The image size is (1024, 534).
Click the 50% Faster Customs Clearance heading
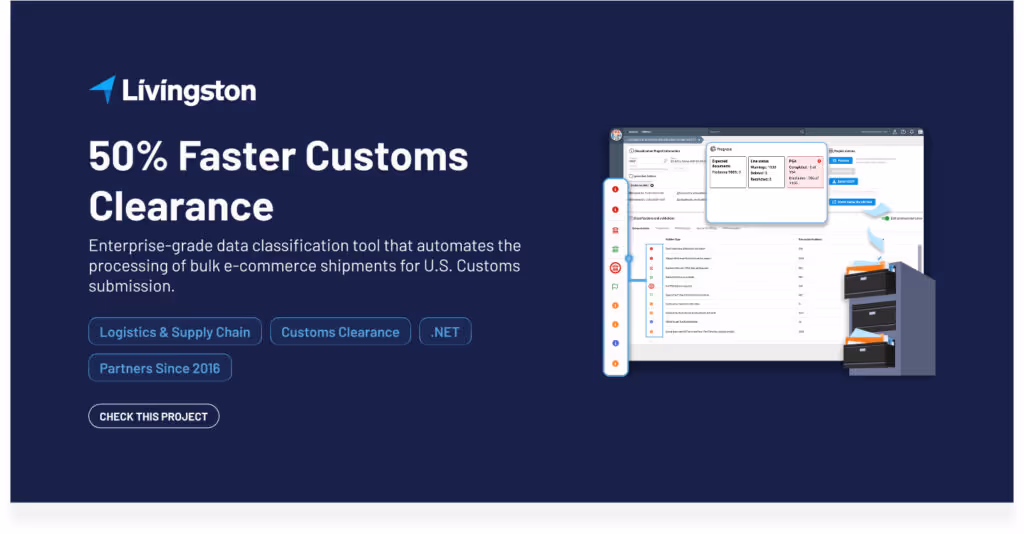(x=278, y=181)
